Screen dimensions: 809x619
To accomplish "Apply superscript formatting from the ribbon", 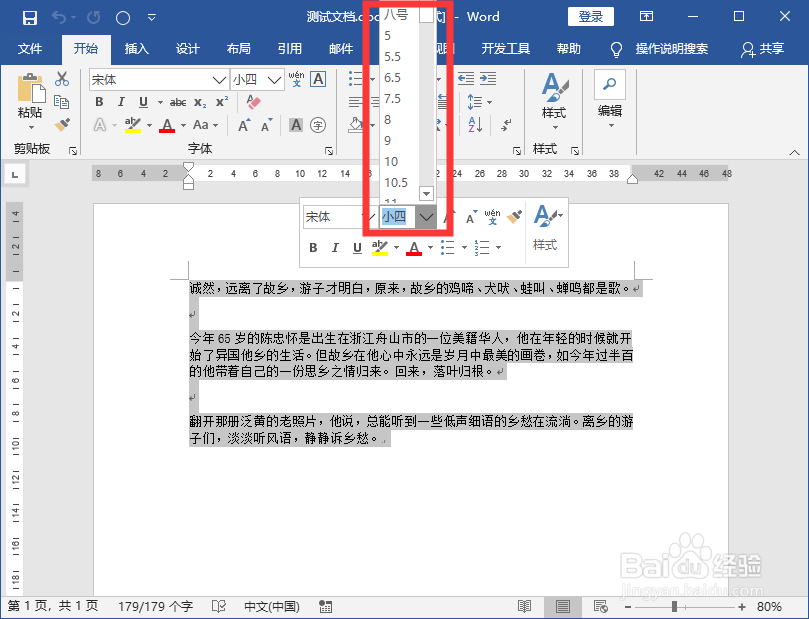I will click(221, 100).
